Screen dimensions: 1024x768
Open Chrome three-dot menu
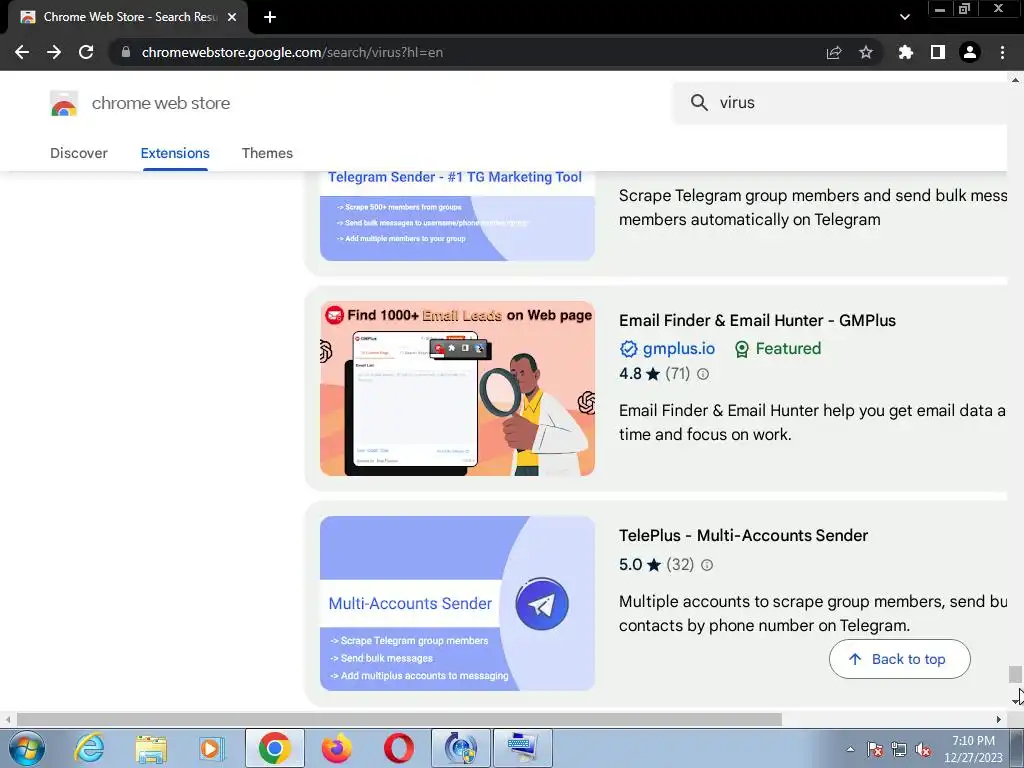pos(1002,52)
